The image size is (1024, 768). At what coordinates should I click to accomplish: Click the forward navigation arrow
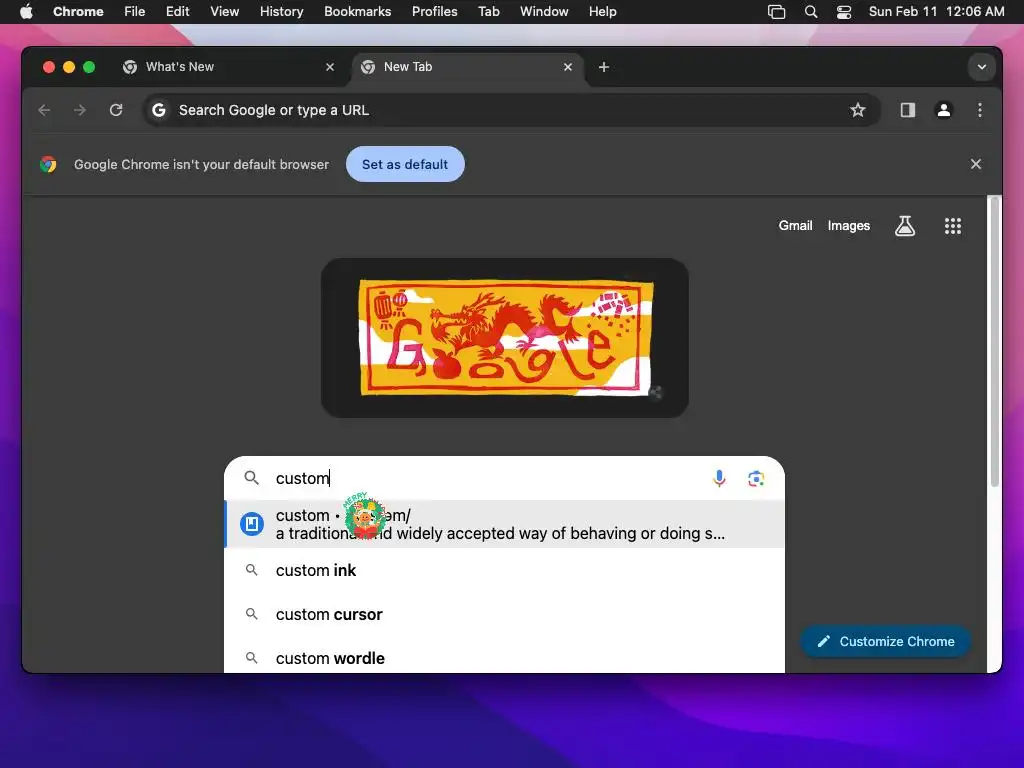click(x=80, y=110)
